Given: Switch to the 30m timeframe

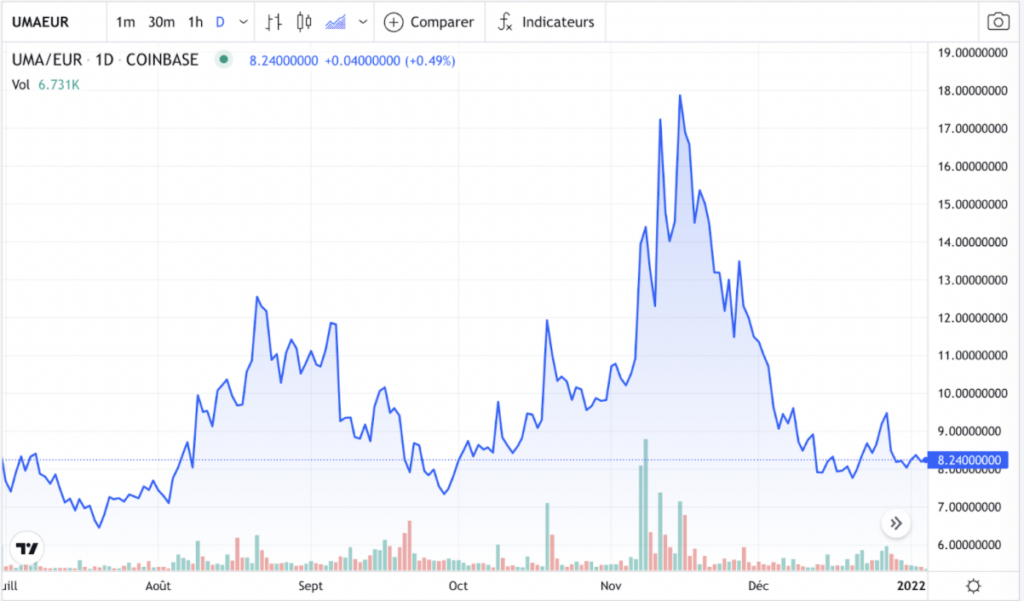Looking at the screenshot, I should pos(161,22).
